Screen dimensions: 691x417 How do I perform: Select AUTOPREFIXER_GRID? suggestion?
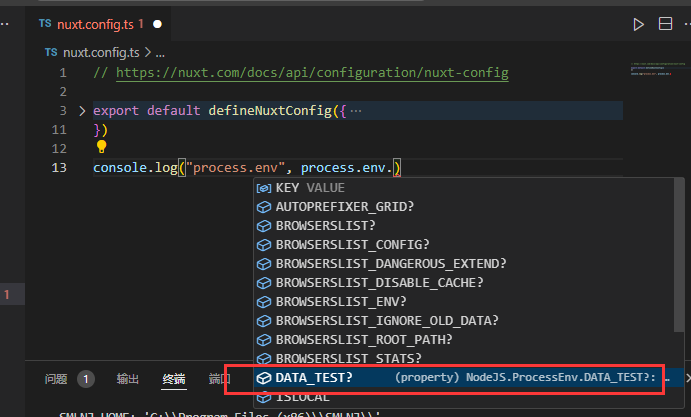tap(464, 207)
